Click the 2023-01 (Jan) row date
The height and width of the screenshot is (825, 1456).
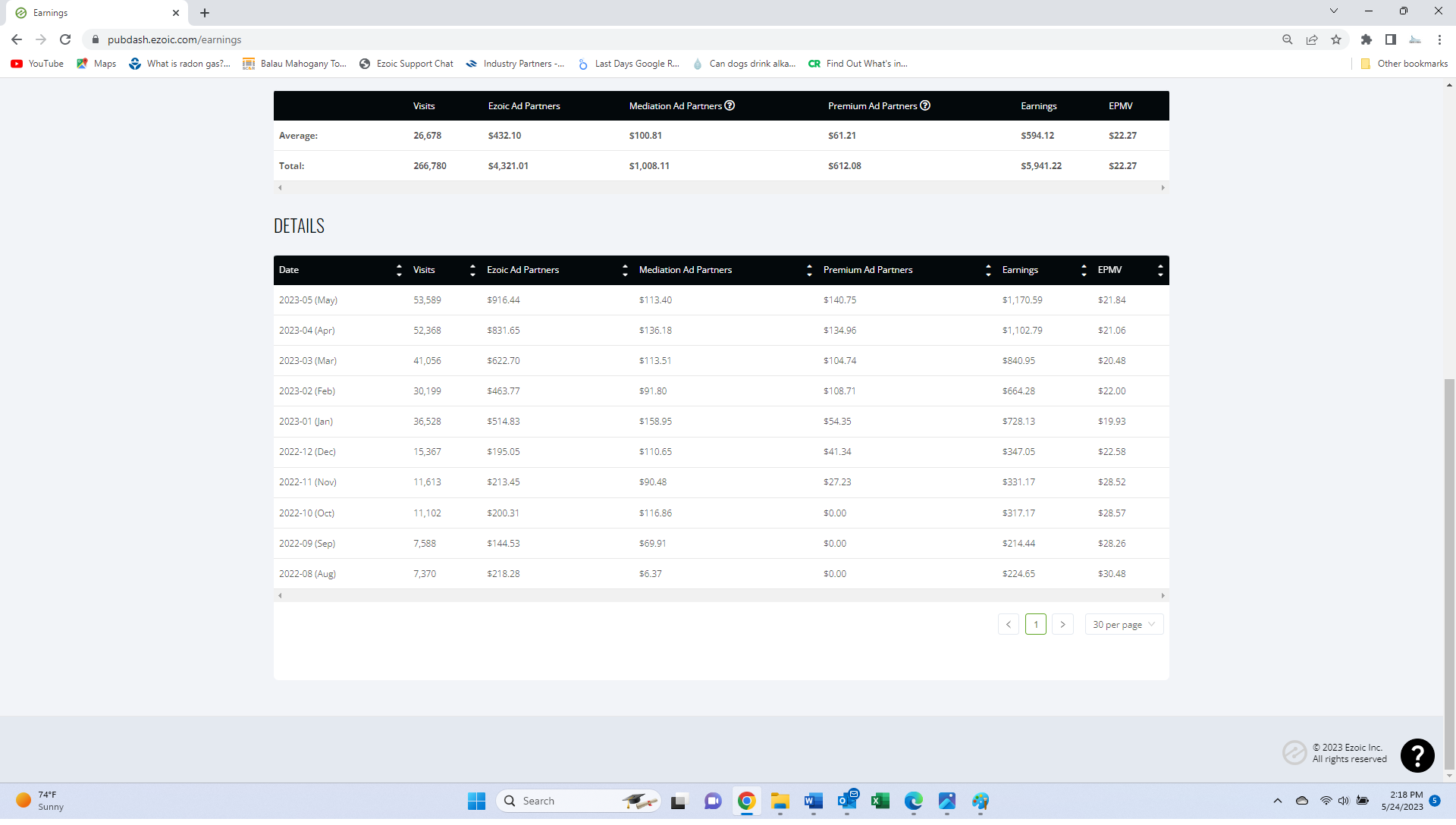coord(306,422)
